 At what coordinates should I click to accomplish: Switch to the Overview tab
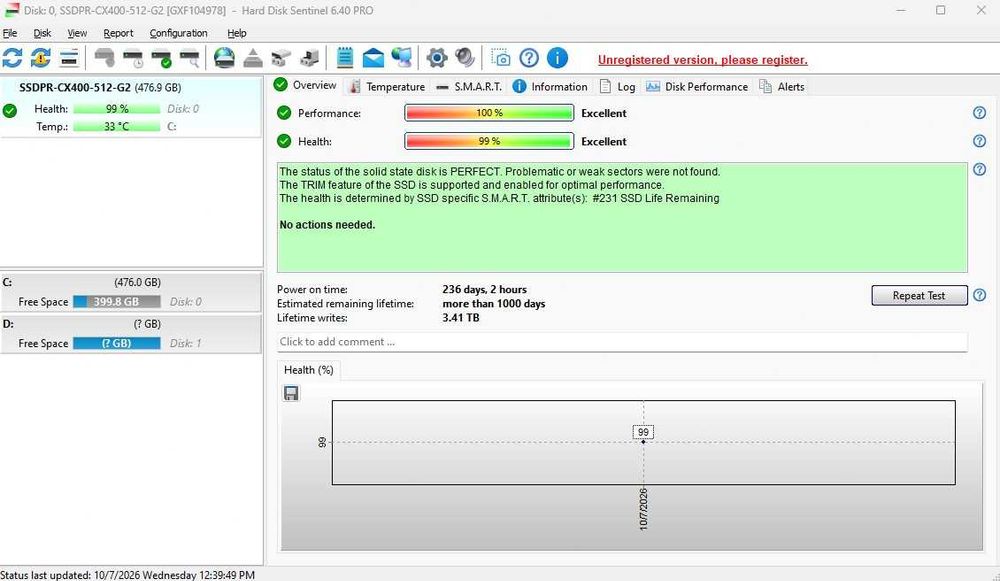[305, 85]
